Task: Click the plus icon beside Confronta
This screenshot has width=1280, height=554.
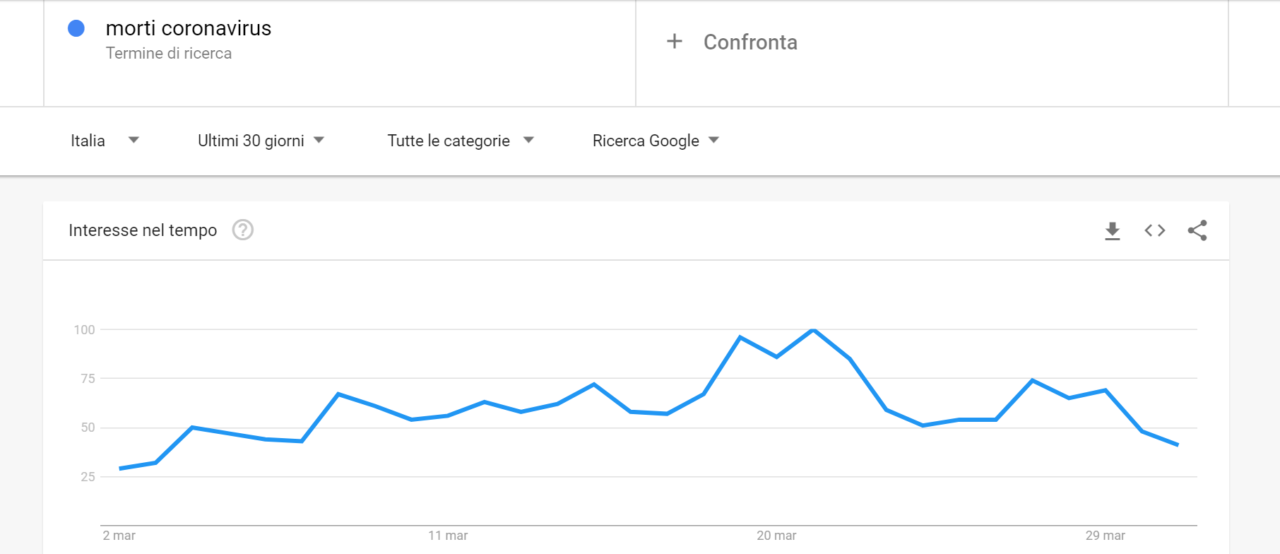Action: coord(675,42)
